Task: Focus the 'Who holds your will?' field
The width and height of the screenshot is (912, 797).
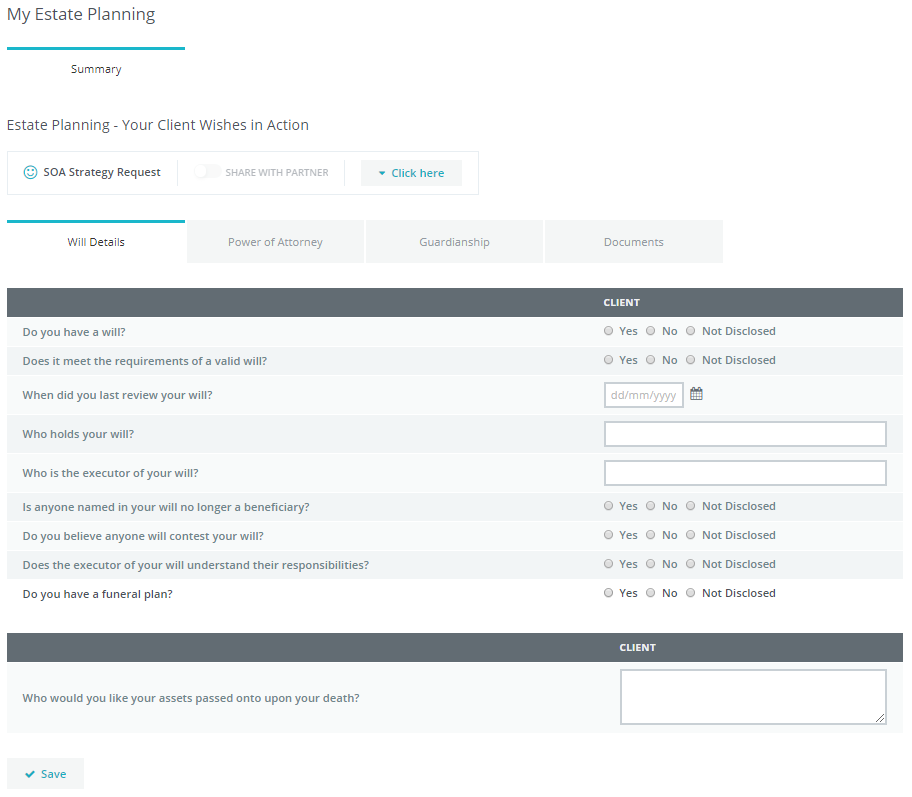Action: click(x=745, y=434)
